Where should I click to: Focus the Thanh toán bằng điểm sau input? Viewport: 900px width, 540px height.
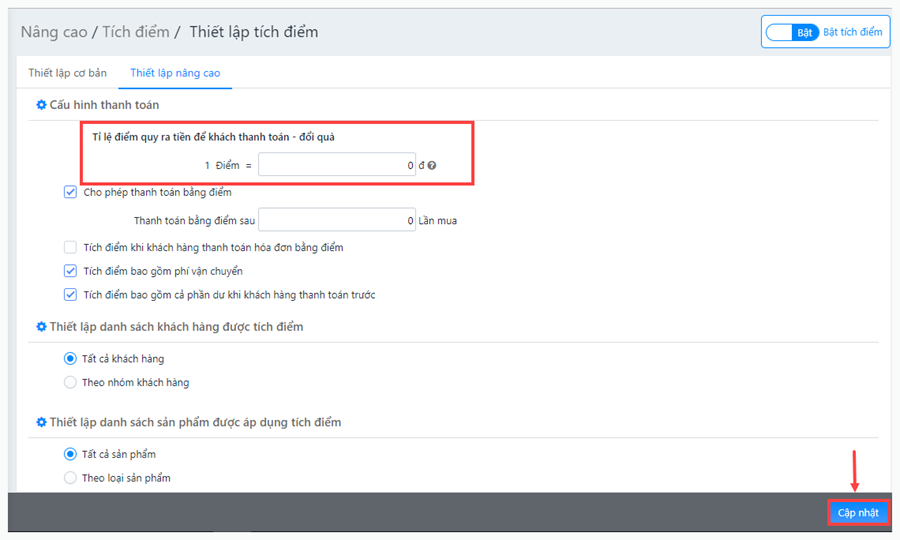pos(337,220)
